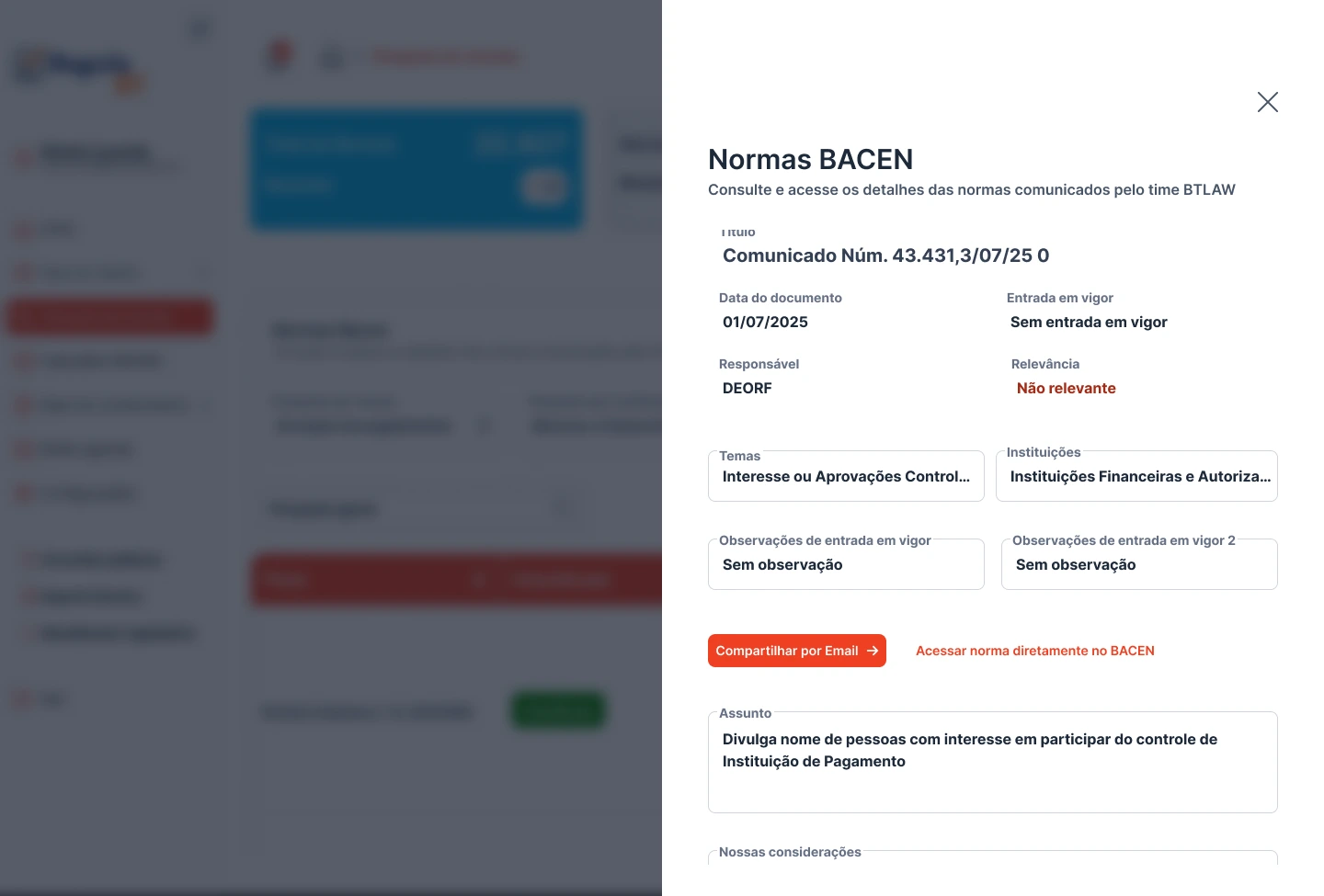Click the Compartilhar por Email button
The height and width of the screenshot is (896, 1324).
point(786,651)
